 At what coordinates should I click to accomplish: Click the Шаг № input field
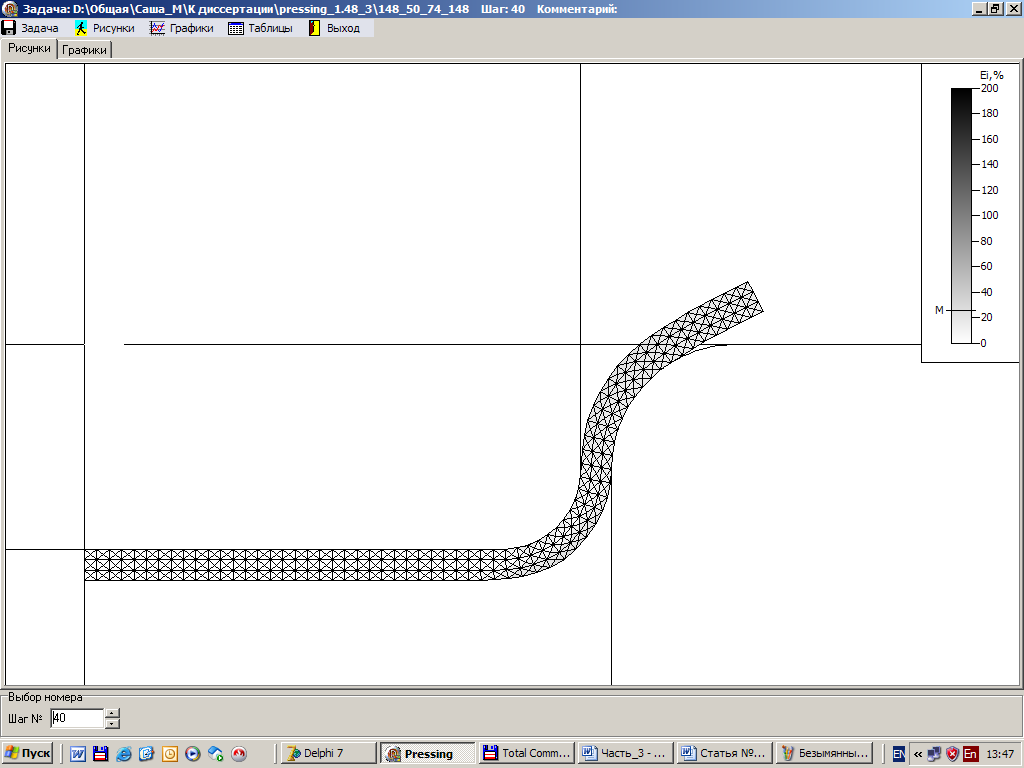point(76,718)
